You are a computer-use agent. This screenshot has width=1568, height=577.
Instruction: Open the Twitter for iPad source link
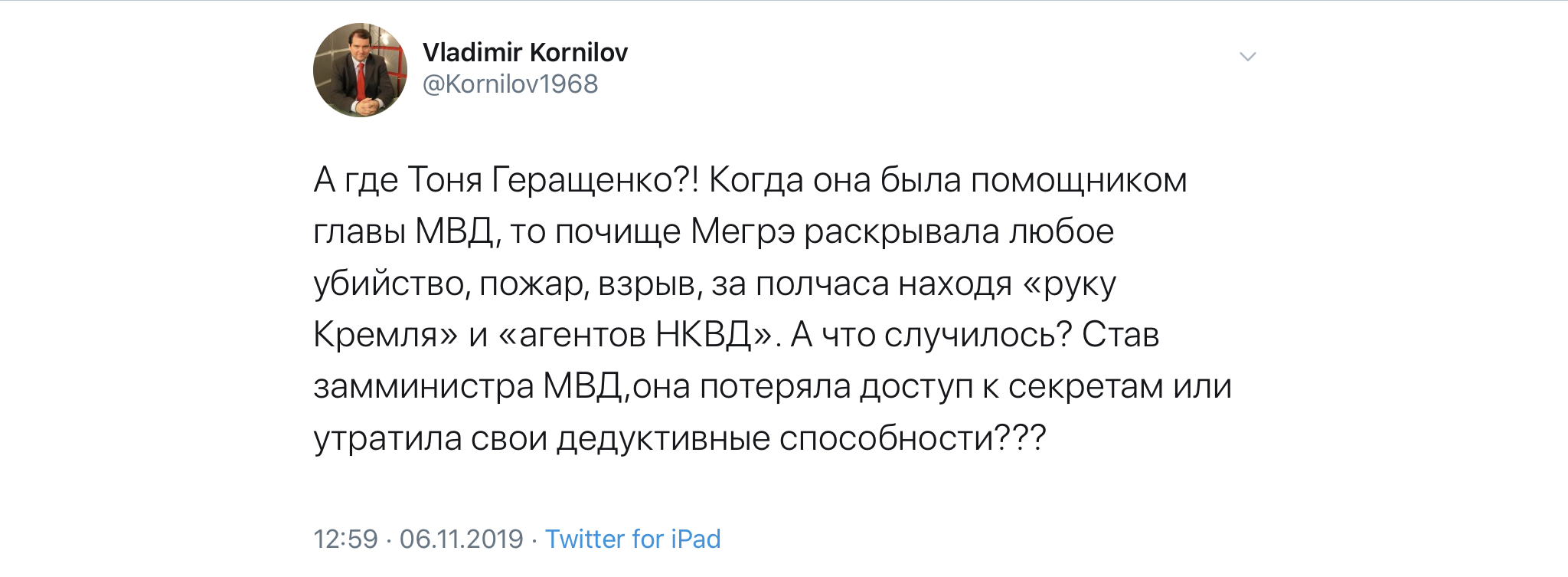tap(632, 539)
